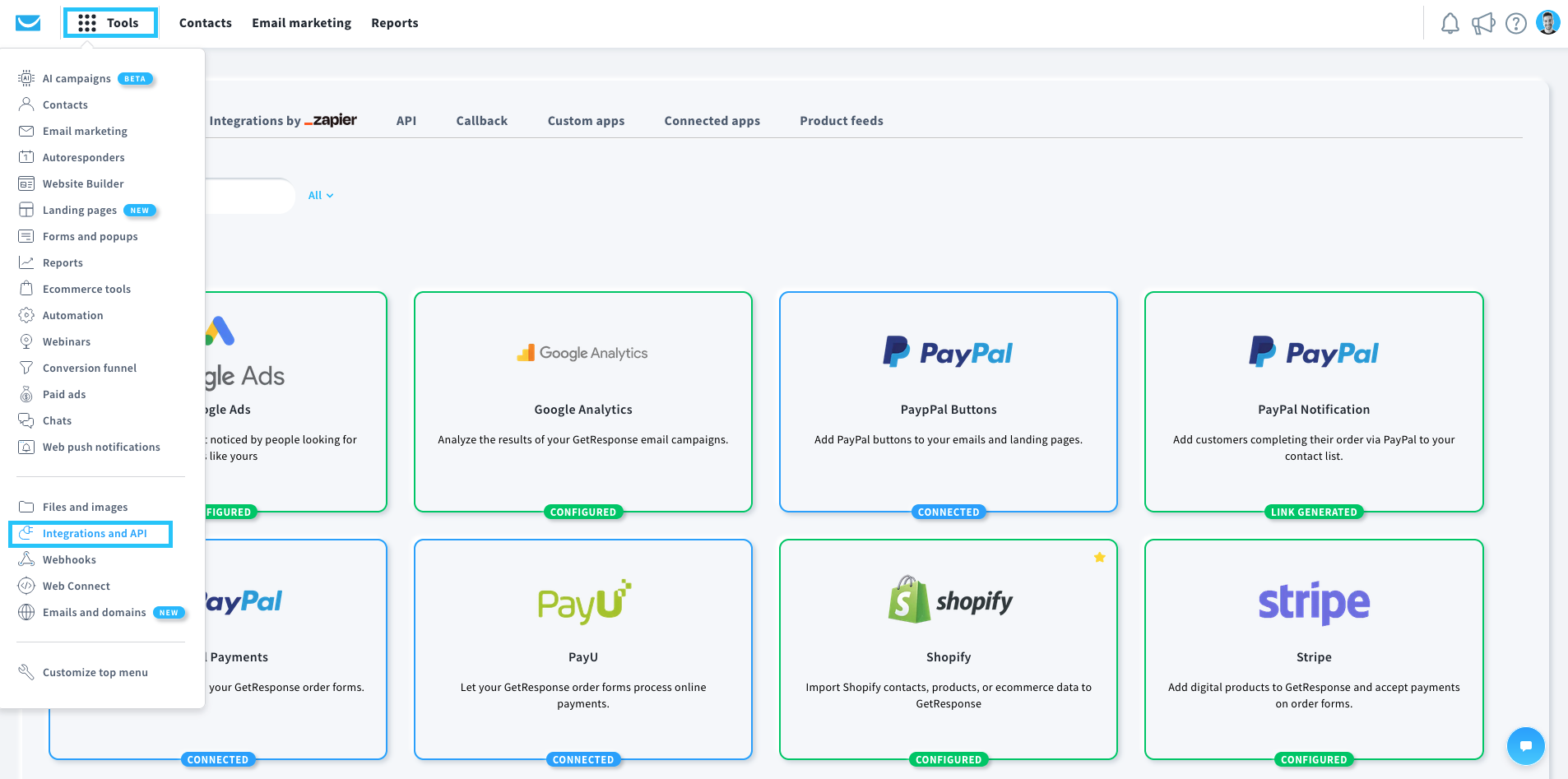
Task: Click the Paid ads money bag icon
Action: pos(26,394)
